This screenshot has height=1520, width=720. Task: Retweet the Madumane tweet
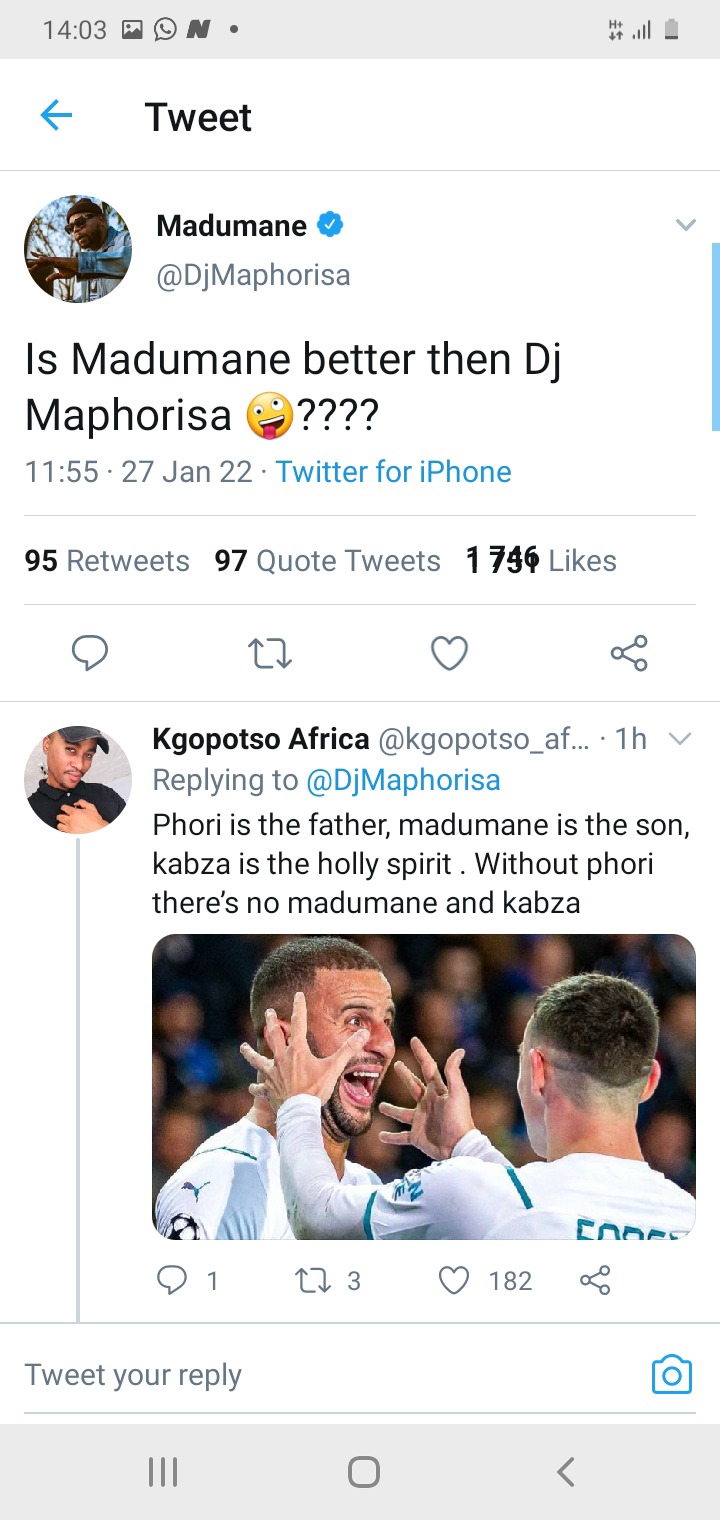point(269,654)
